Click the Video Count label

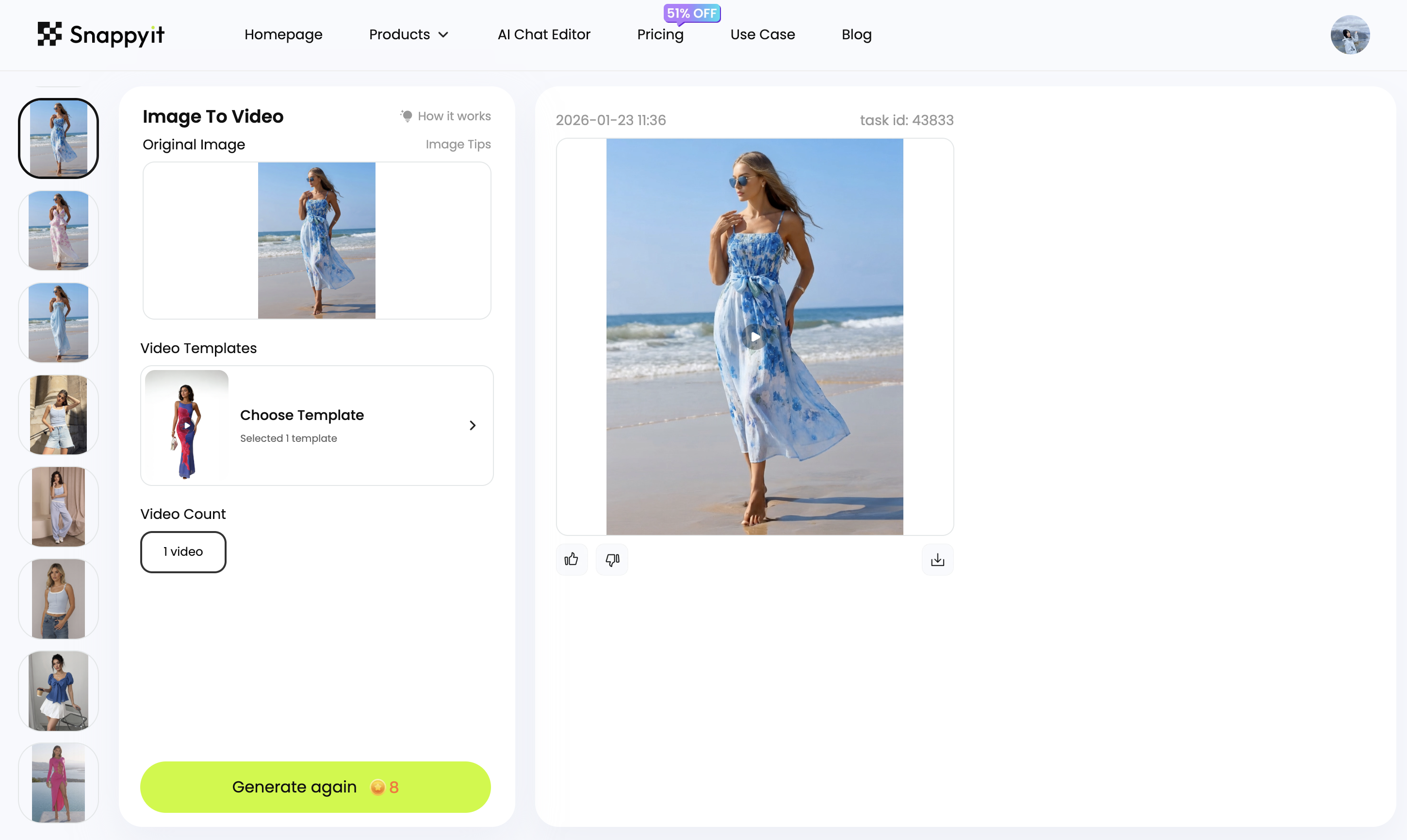click(x=183, y=514)
